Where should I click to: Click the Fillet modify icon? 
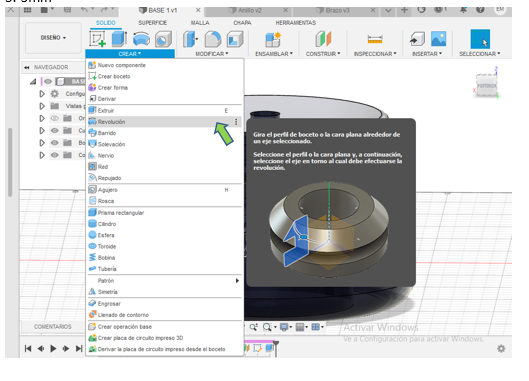(213, 39)
